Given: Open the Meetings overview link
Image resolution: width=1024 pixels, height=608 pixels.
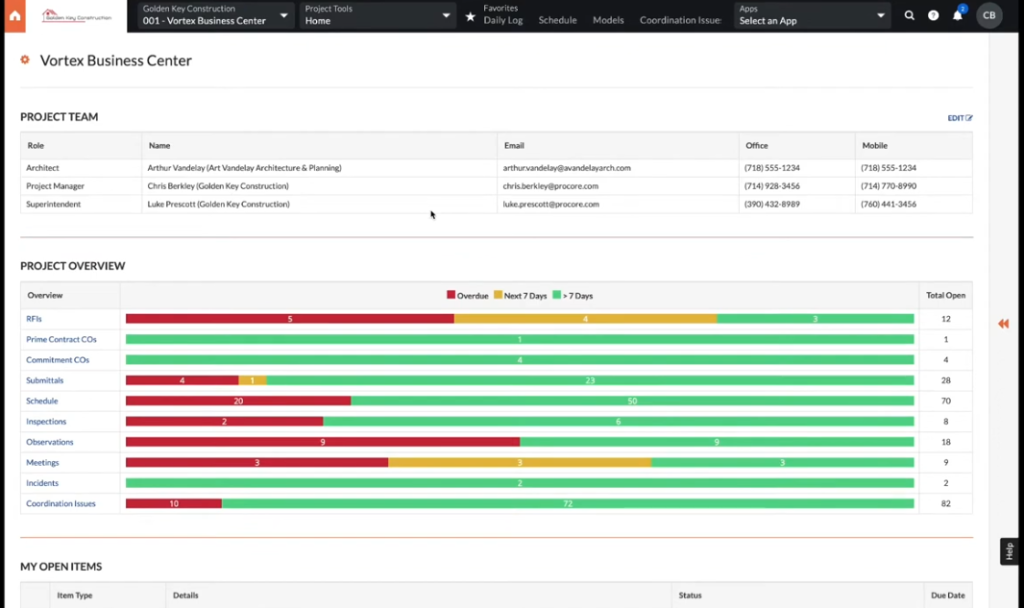Looking at the screenshot, I should pyautogui.click(x=42, y=462).
